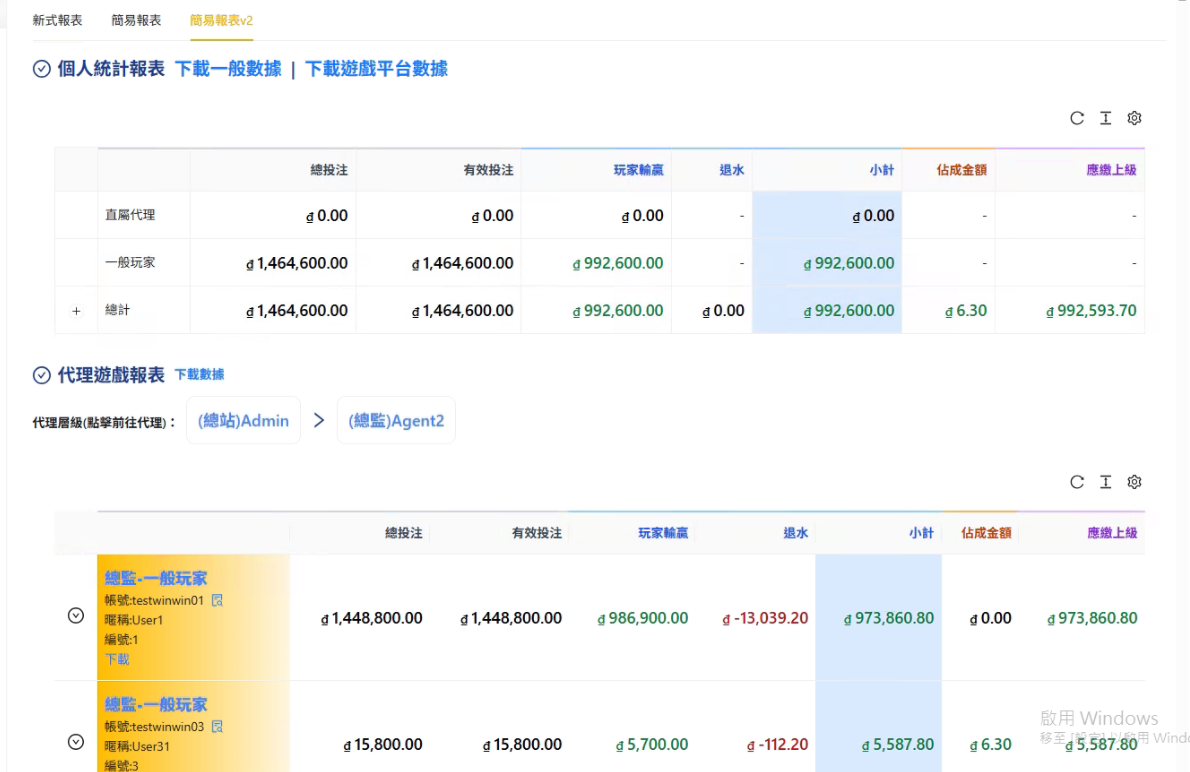Viewport: 1190px width, 772px height.
Task: Collapse the 代理遊戲報表 section
Action: tap(42, 375)
